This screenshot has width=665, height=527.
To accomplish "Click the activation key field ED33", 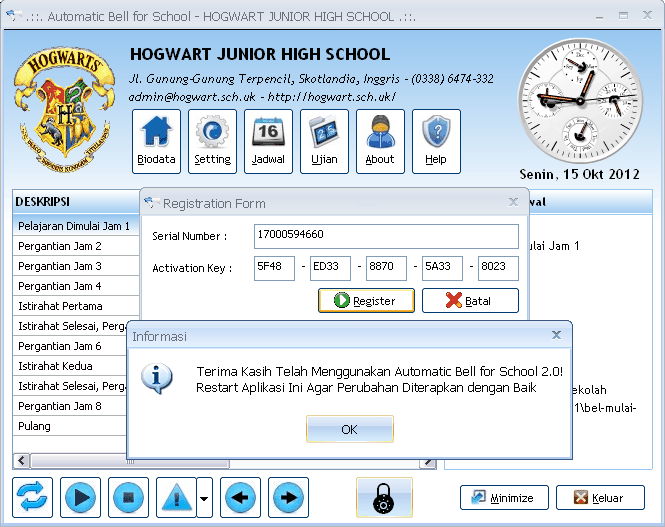I will point(330,268).
